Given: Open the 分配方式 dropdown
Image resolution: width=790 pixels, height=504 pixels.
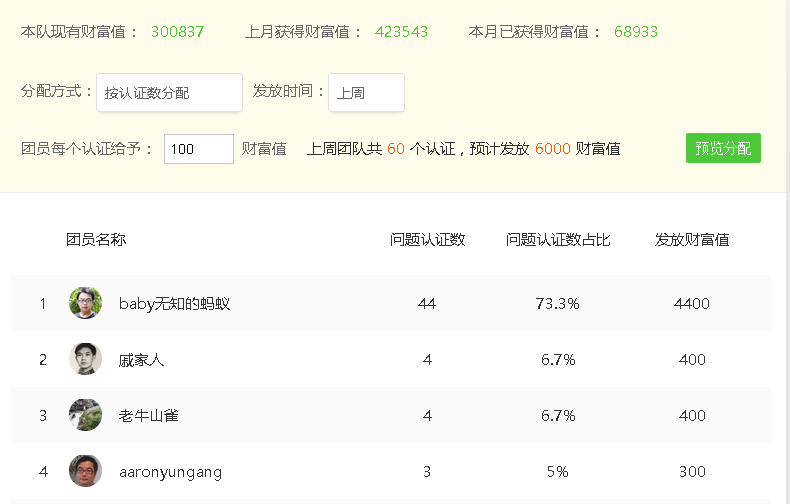Looking at the screenshot, I should click(x=169, y=93).
